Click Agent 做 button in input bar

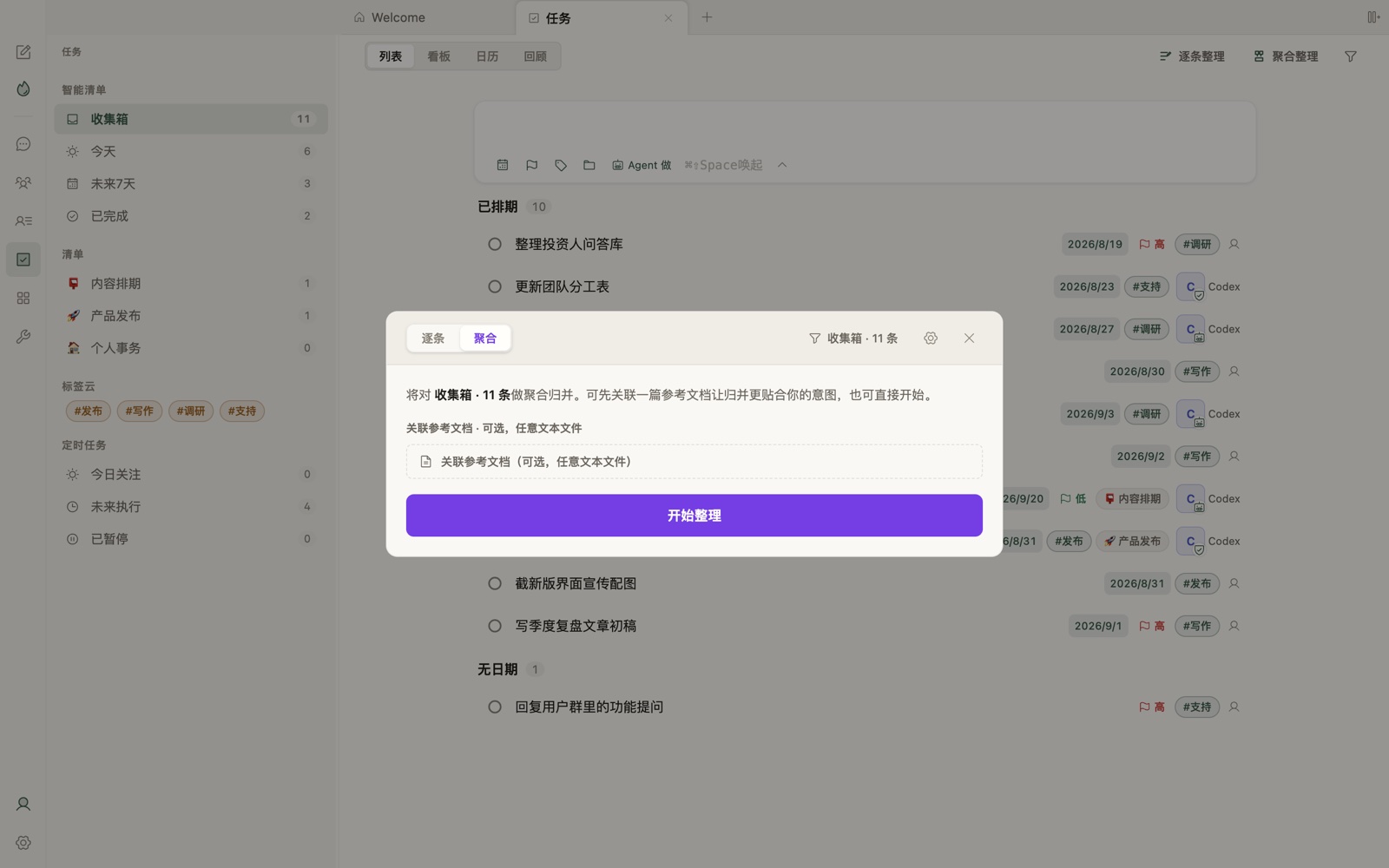(x=642, y=165)
